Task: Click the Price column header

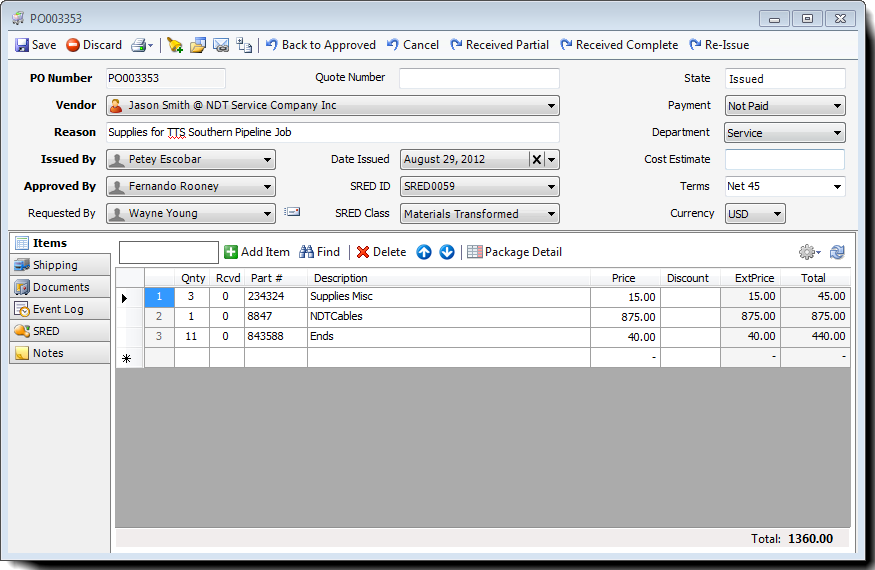Action: pos(625,278)
